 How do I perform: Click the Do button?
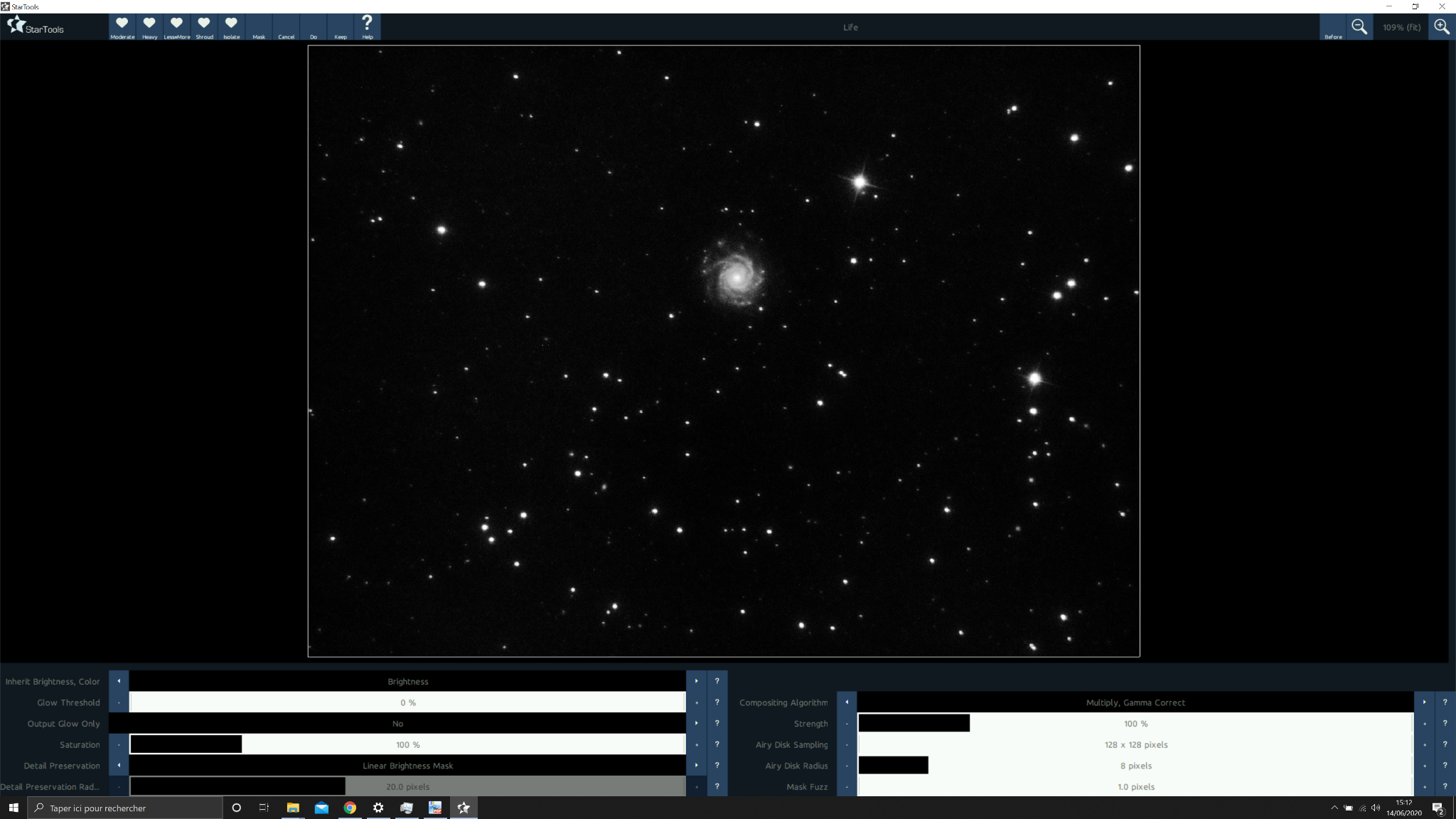(x=314, y=27)
